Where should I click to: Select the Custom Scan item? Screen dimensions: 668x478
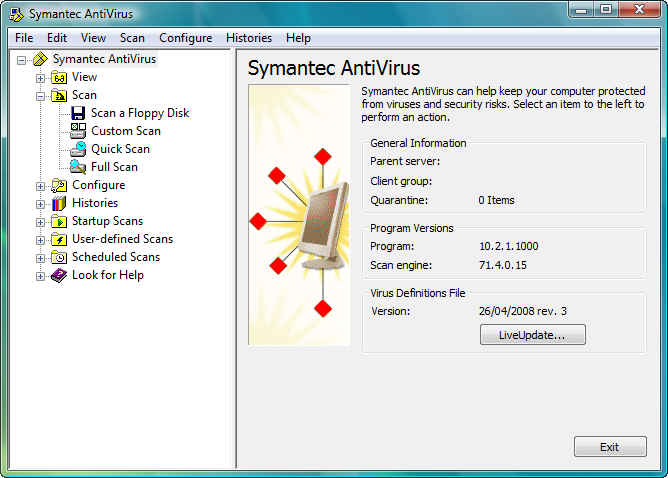pyautogui.click(x=126, y=131)
